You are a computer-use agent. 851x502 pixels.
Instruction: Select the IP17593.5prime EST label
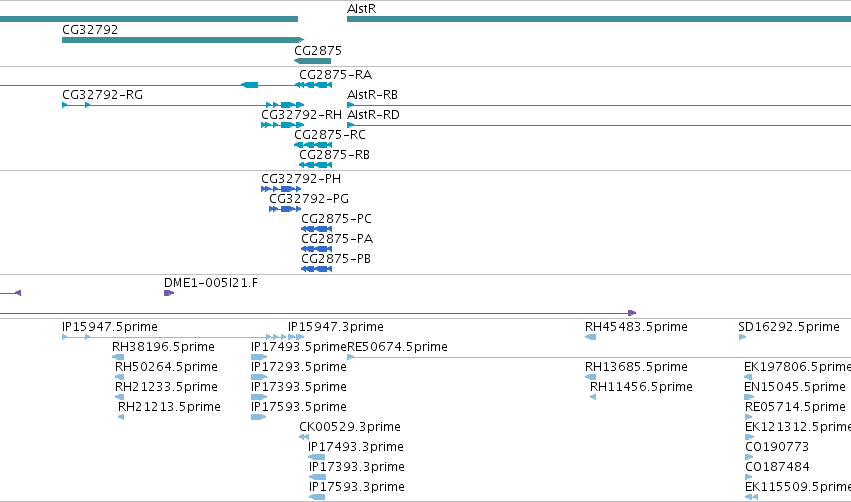click(299, 407)
